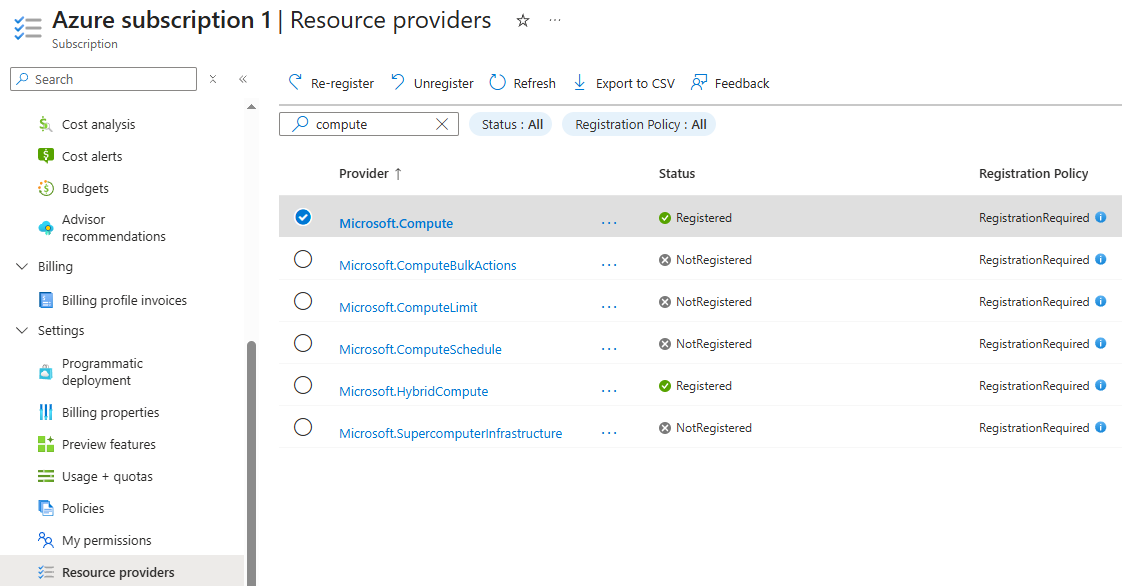The height and width of the screenshot is (586, 1122).
Task: Open the ellipsis menu for Microsoft.ComputeLimit
Action: tap(609, 308)
